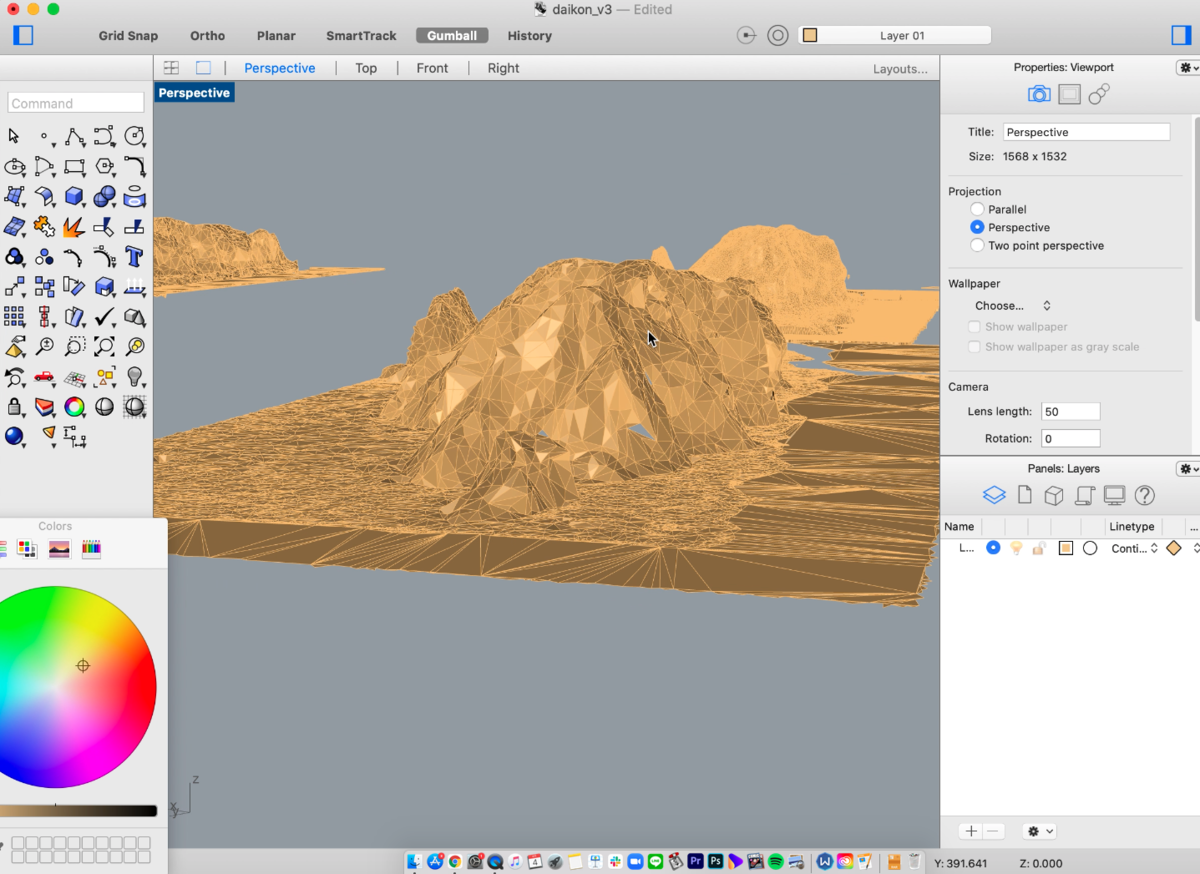Choose the Polyline drawing tool
This screenshot has width=1200, height=874.
click(74, 136)
